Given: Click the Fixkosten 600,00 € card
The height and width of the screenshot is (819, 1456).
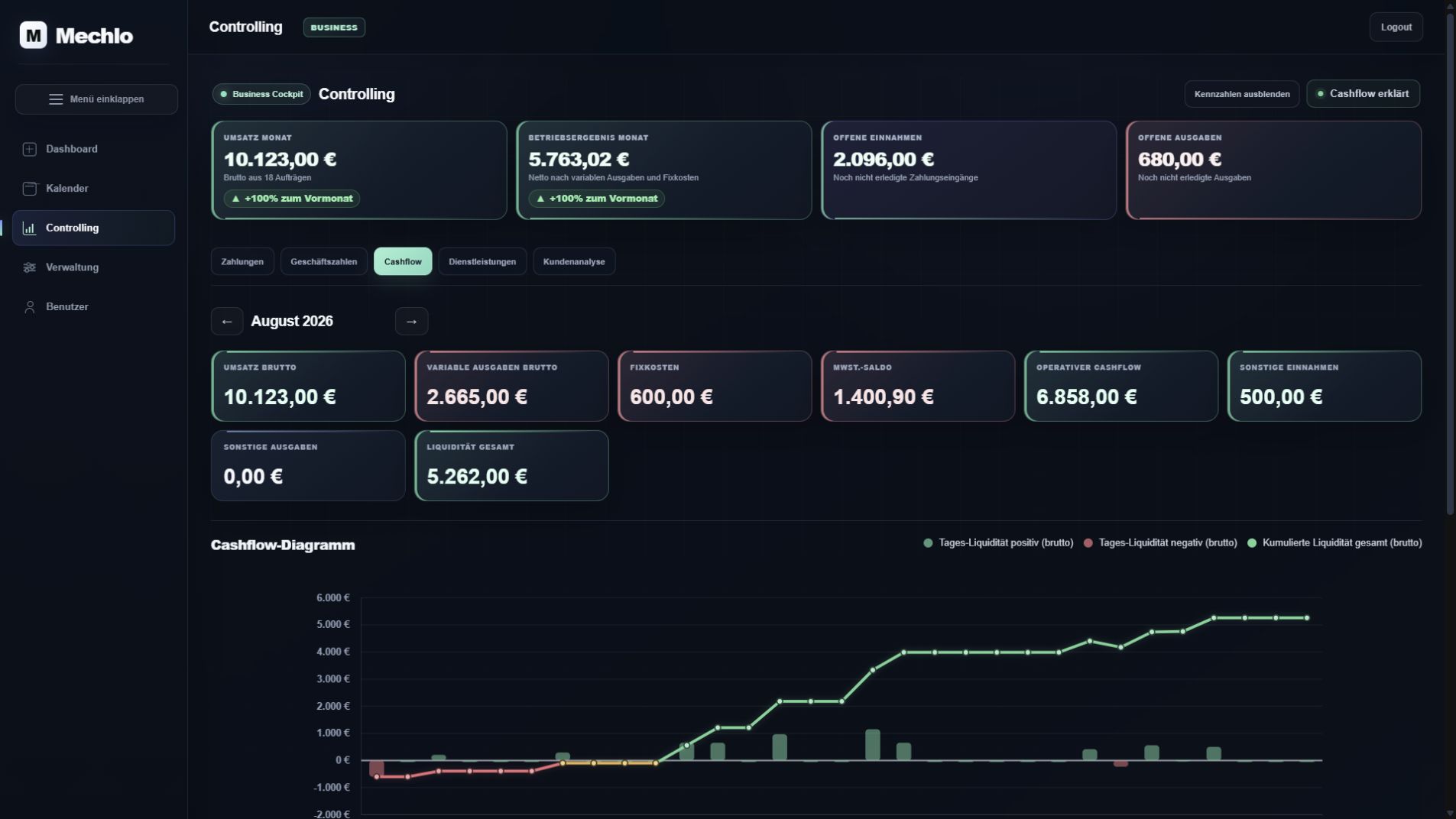Looking at the screenshot, I should pyautogui.click(x=715, y=386).
